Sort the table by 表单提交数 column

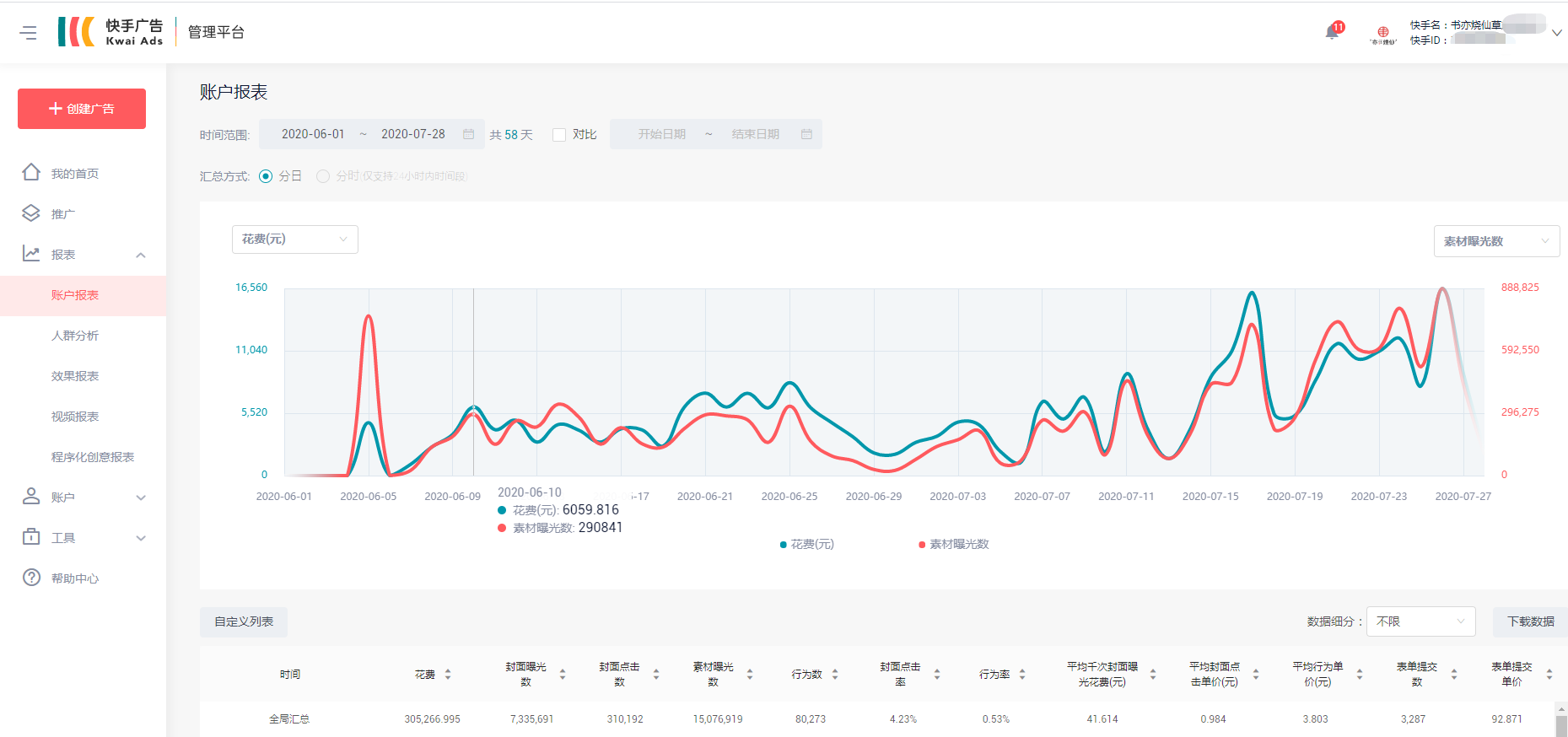click(x=1454, y=675)
